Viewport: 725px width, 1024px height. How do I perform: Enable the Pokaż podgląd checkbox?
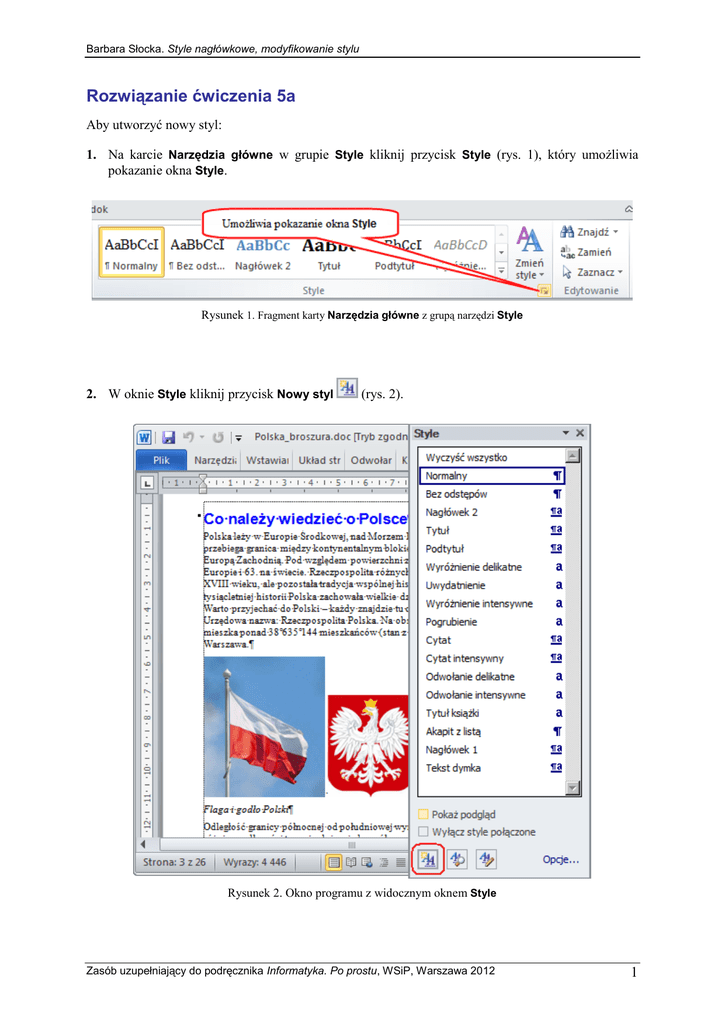tap(425, 814)
